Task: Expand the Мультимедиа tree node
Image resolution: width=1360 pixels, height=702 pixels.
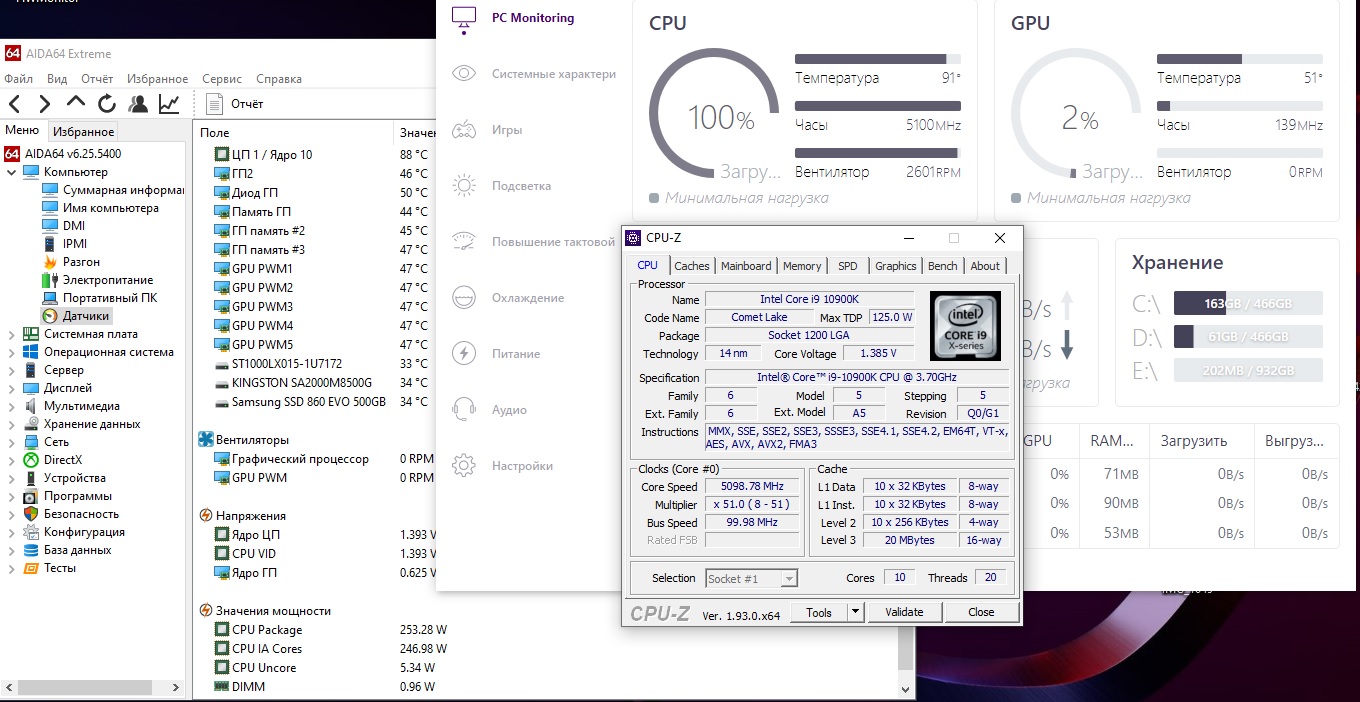Action: click(12, 406)
